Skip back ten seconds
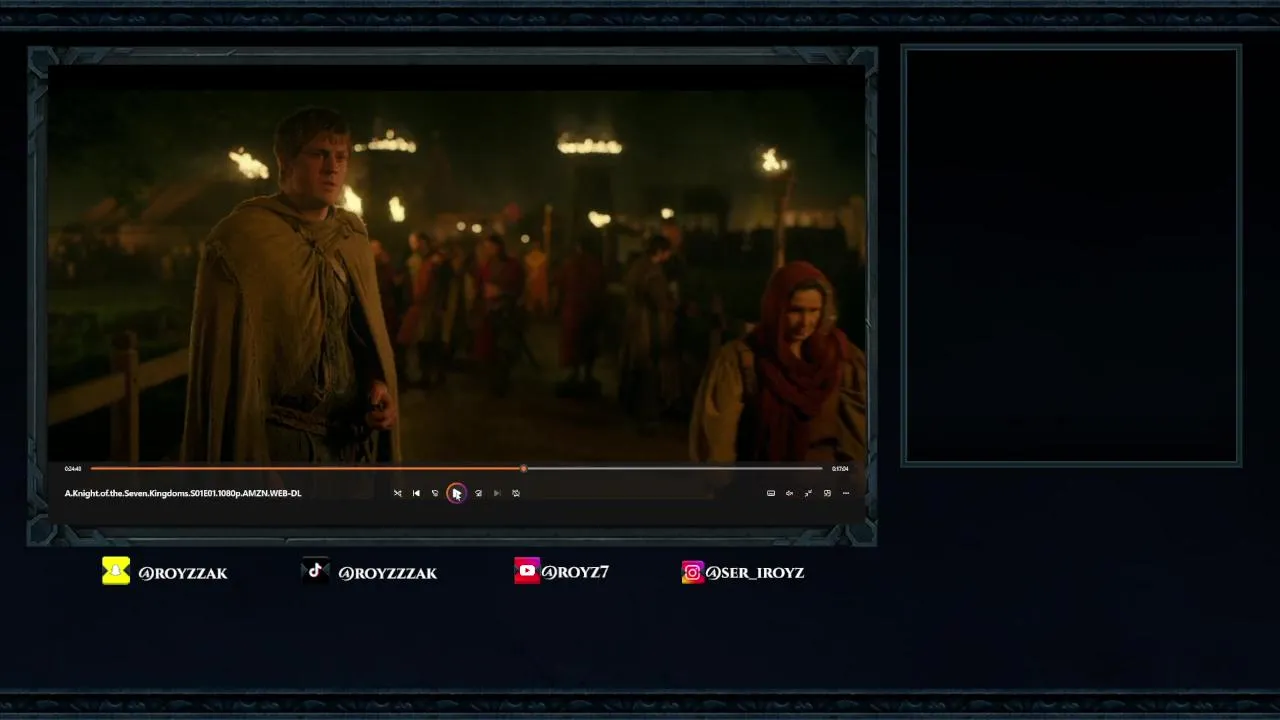Image resolution: width=1280 pixels, height=720 pixels. tap(435, 493)
